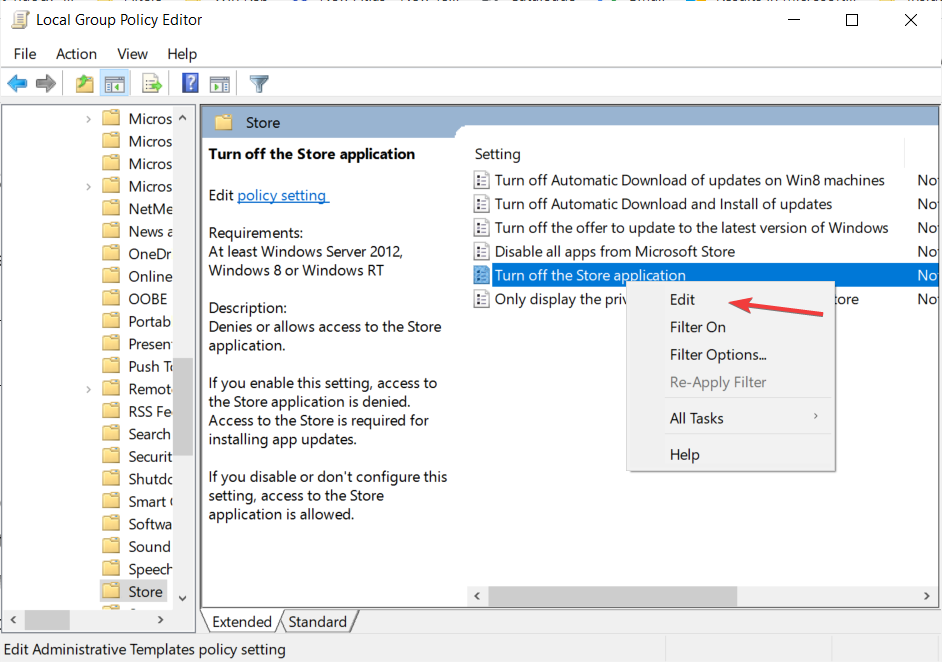Click the Back arrow toolbar icon
942x662 pixels.
coord(17,84)
